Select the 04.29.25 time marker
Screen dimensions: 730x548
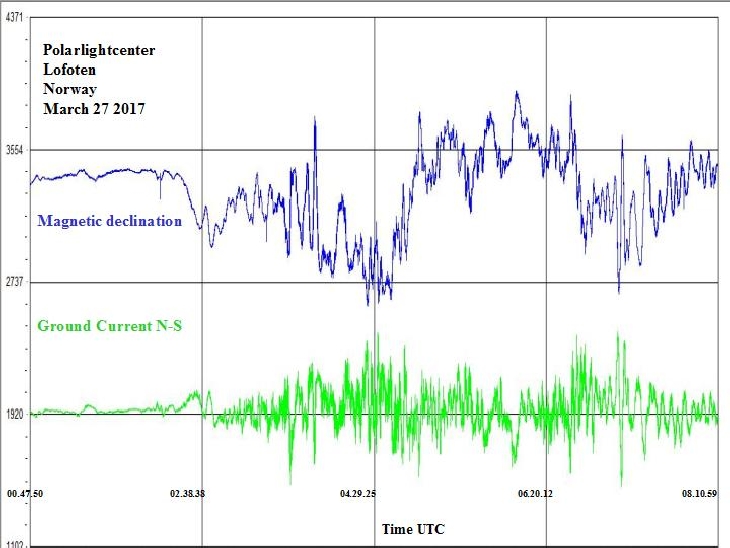point(358,493)
